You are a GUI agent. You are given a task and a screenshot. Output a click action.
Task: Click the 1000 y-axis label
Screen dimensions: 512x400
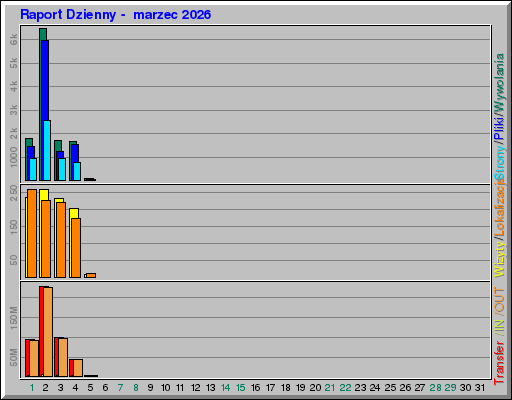[x=14, y=157]
